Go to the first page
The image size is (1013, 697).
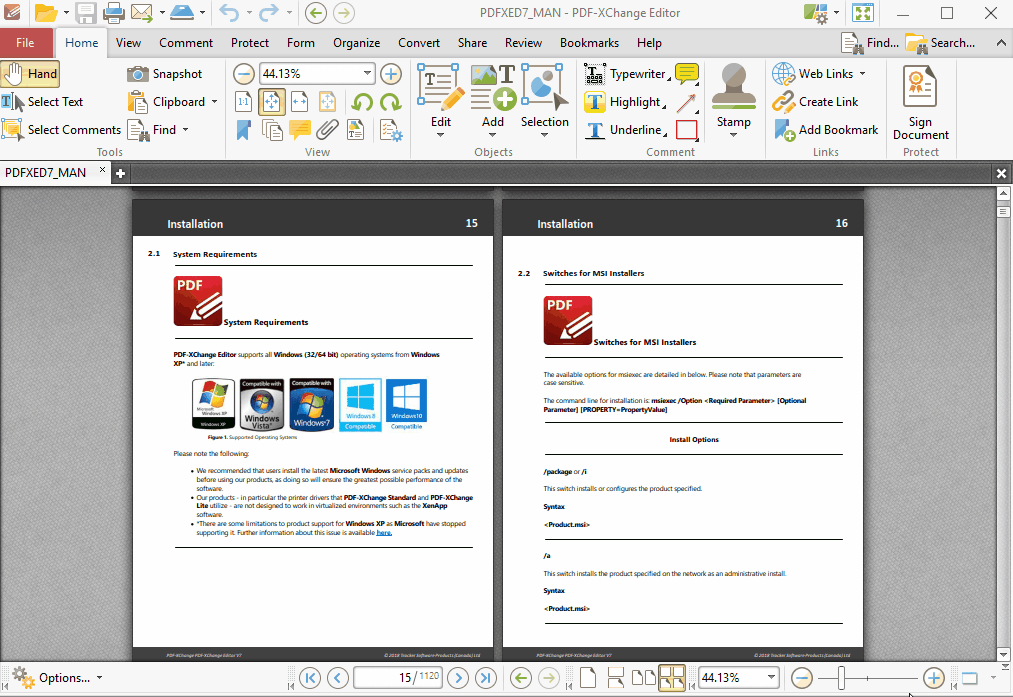pos(310,678)
